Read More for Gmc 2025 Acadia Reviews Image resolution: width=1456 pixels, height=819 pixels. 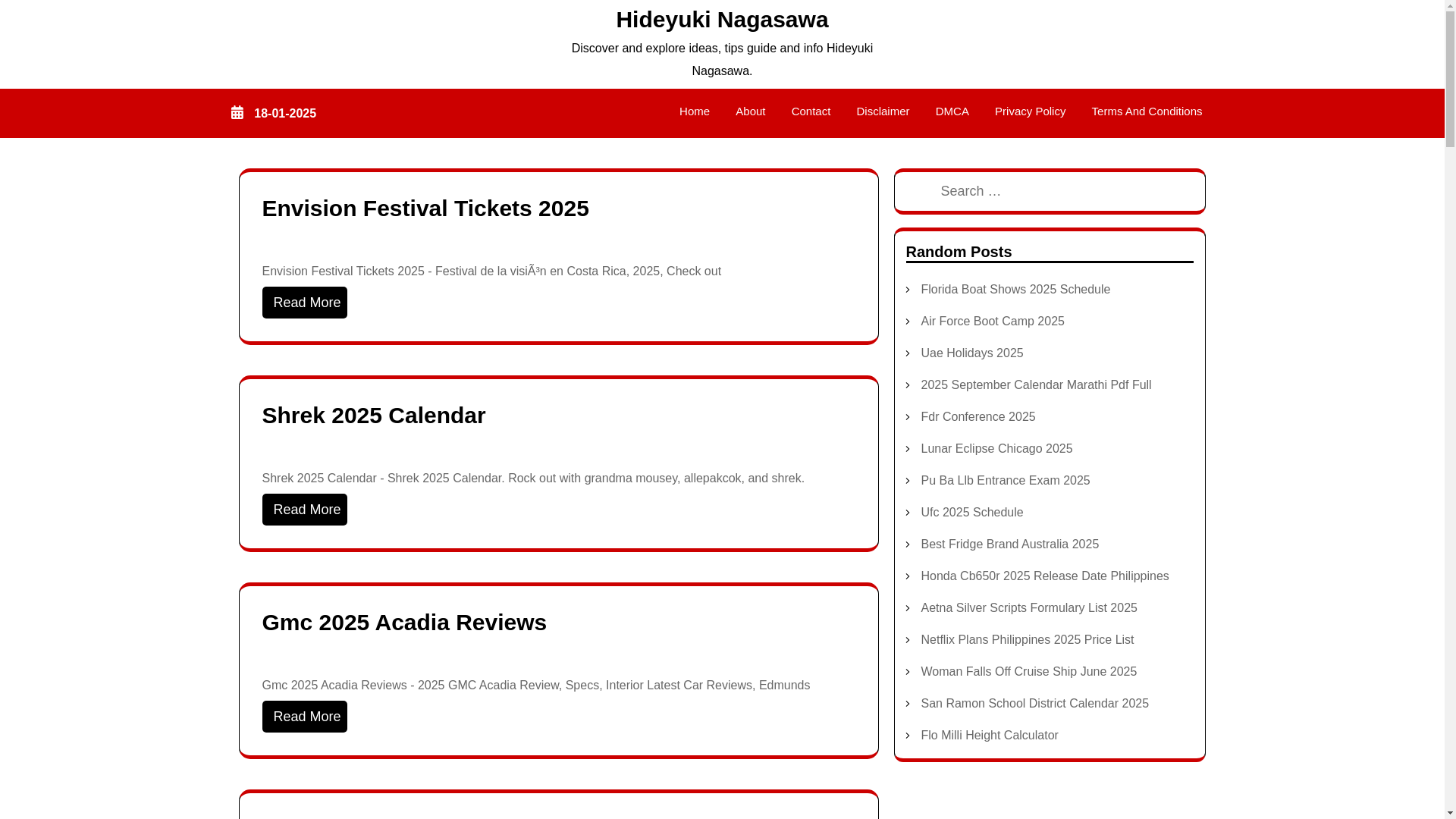[305, 717]
